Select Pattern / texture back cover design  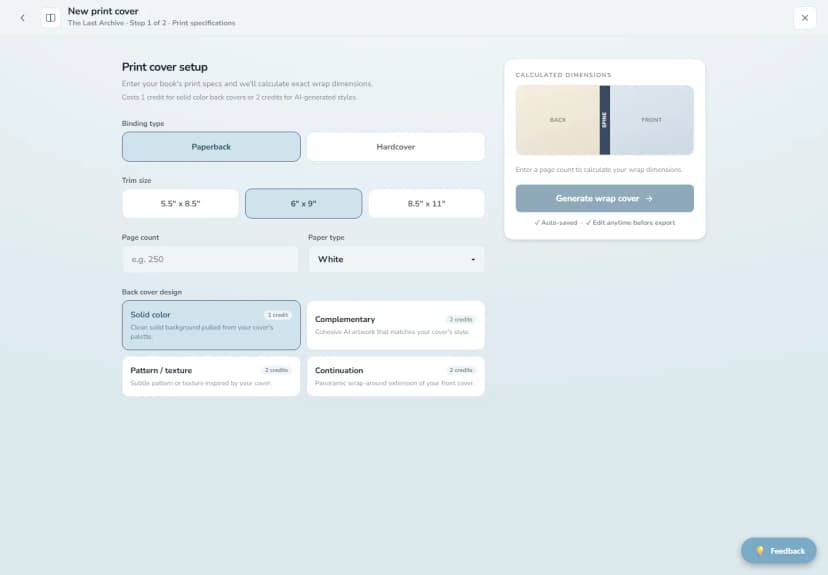coord(211,376)
